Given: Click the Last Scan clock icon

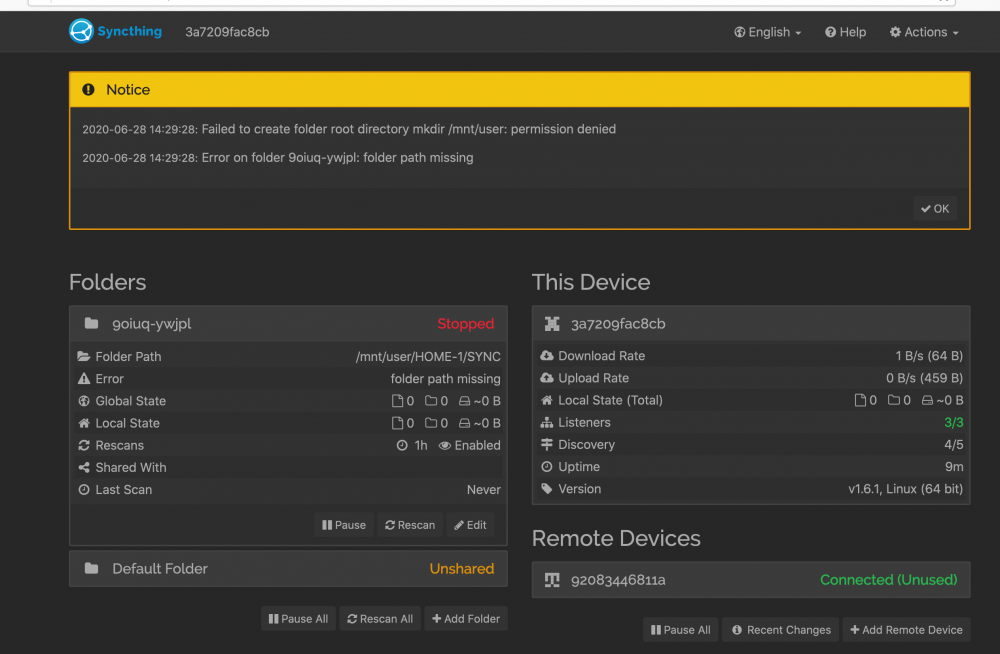Looking at the screenshot, I should click(x=84, y=489).
